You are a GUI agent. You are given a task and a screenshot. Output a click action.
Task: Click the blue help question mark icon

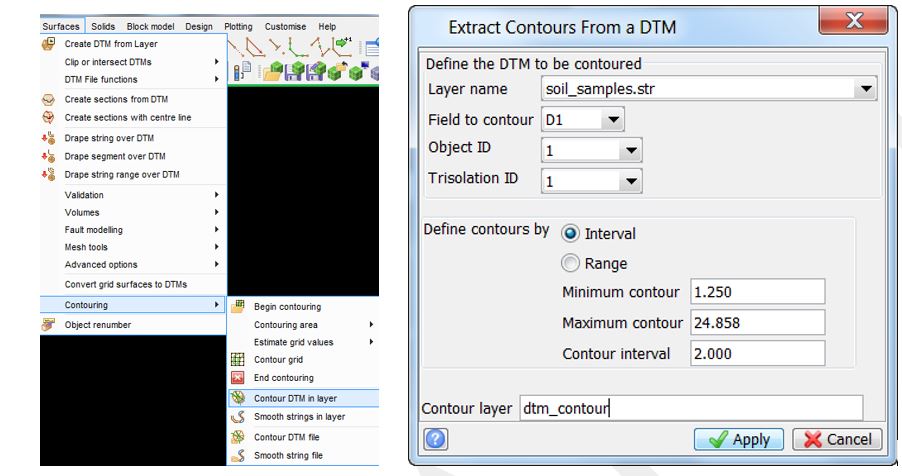click(435, 439)
